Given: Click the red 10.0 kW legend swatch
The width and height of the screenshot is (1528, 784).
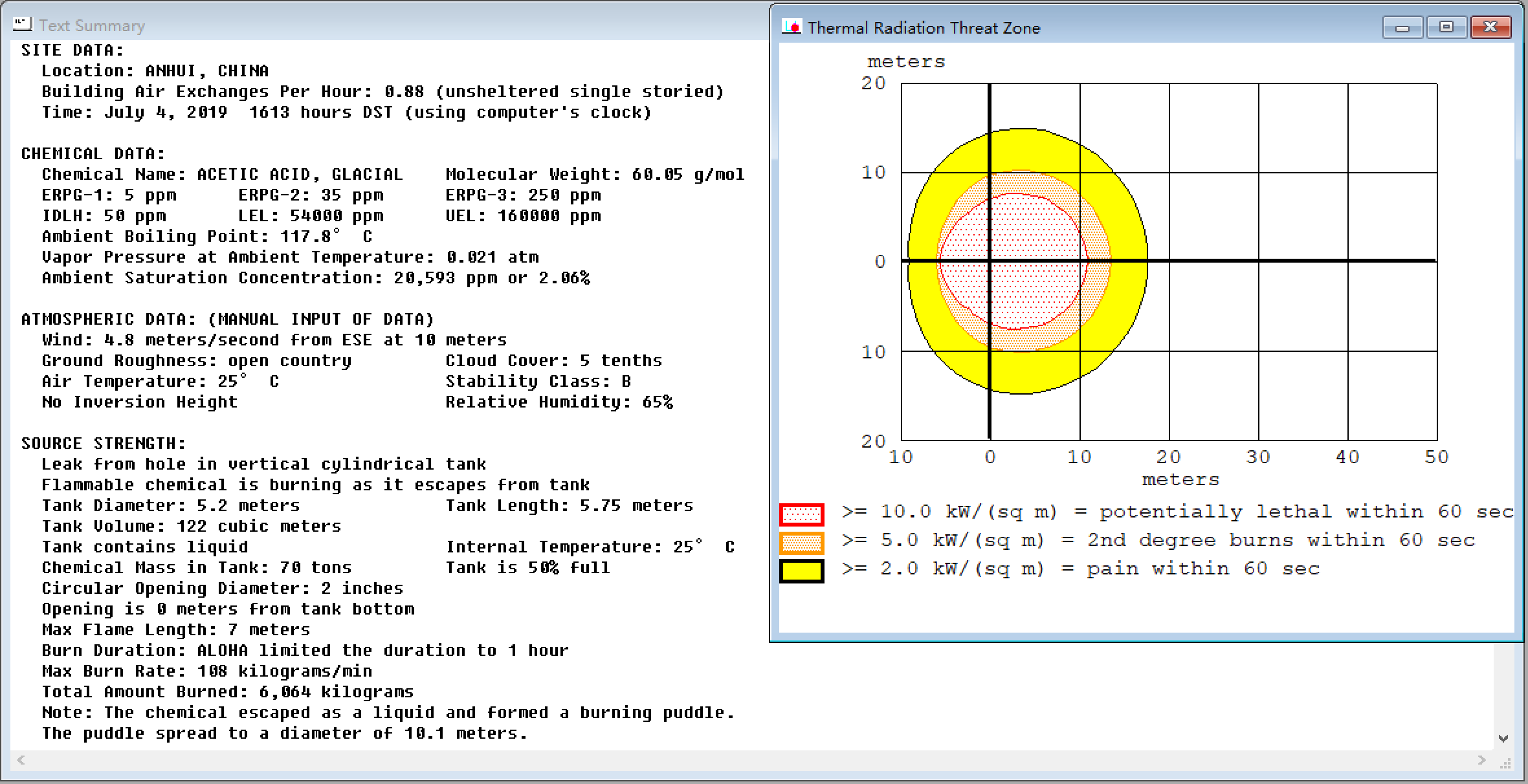Looking at the screenshot, I should [801, 514].
